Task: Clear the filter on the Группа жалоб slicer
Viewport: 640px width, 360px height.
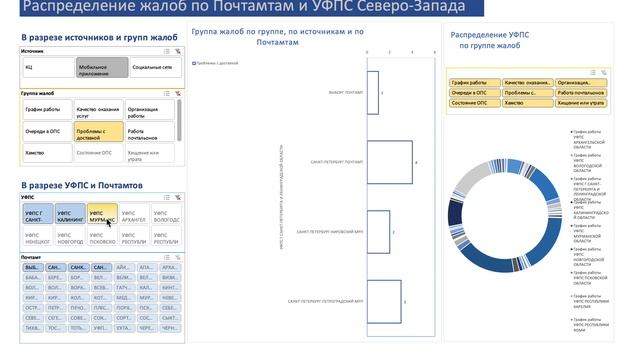Action: tap(178, 93)
